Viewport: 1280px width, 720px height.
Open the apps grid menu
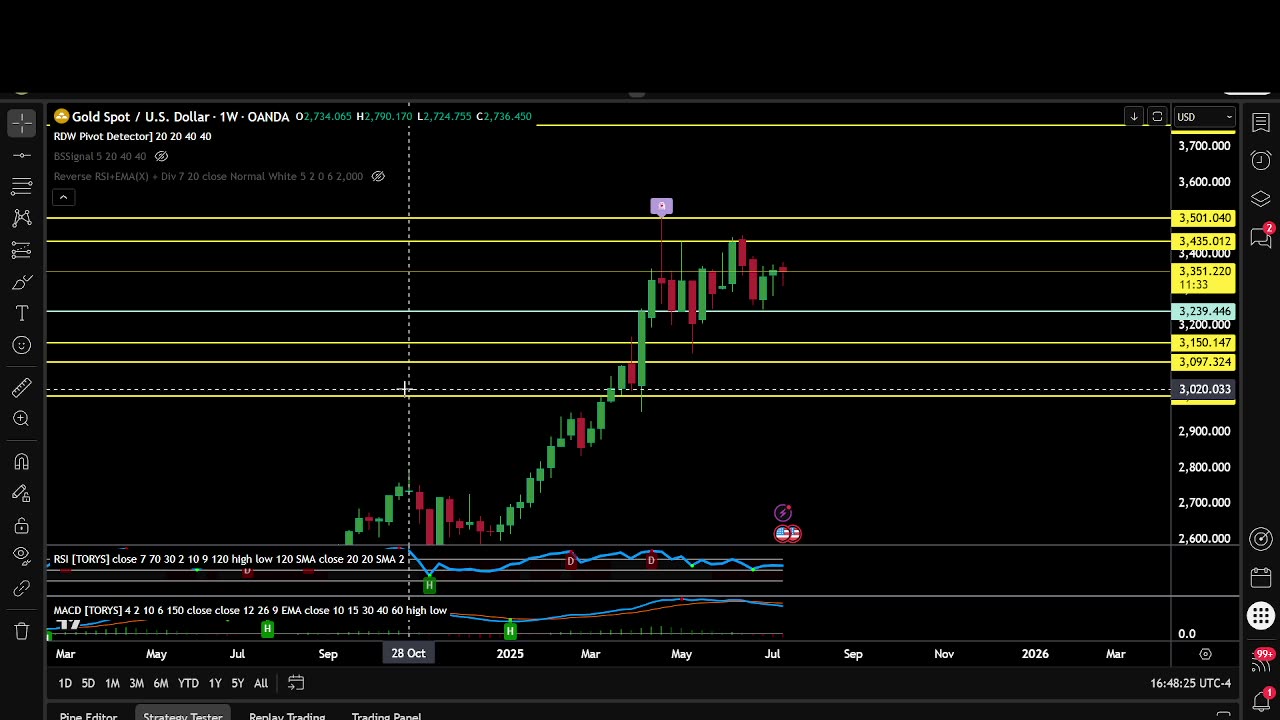coord(1261,616)
